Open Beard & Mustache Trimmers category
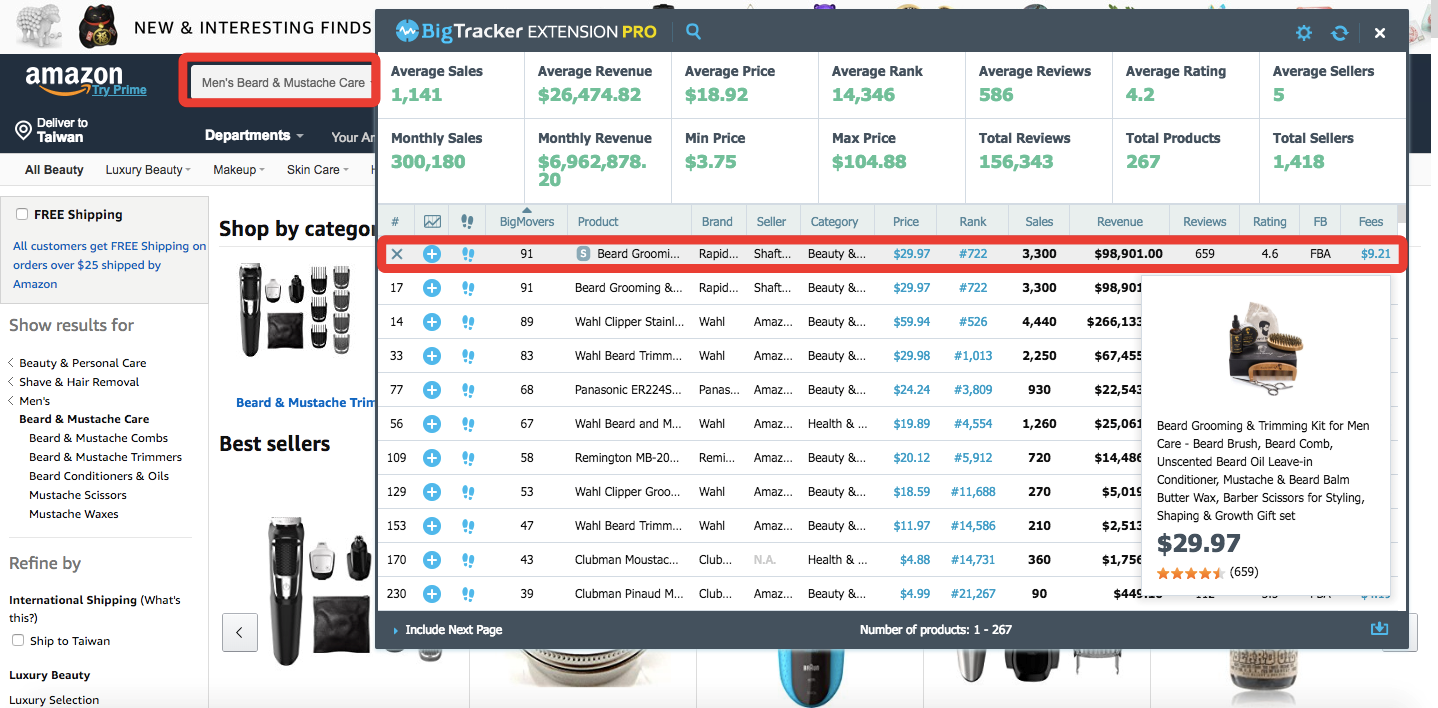 (x=105, y=457)
